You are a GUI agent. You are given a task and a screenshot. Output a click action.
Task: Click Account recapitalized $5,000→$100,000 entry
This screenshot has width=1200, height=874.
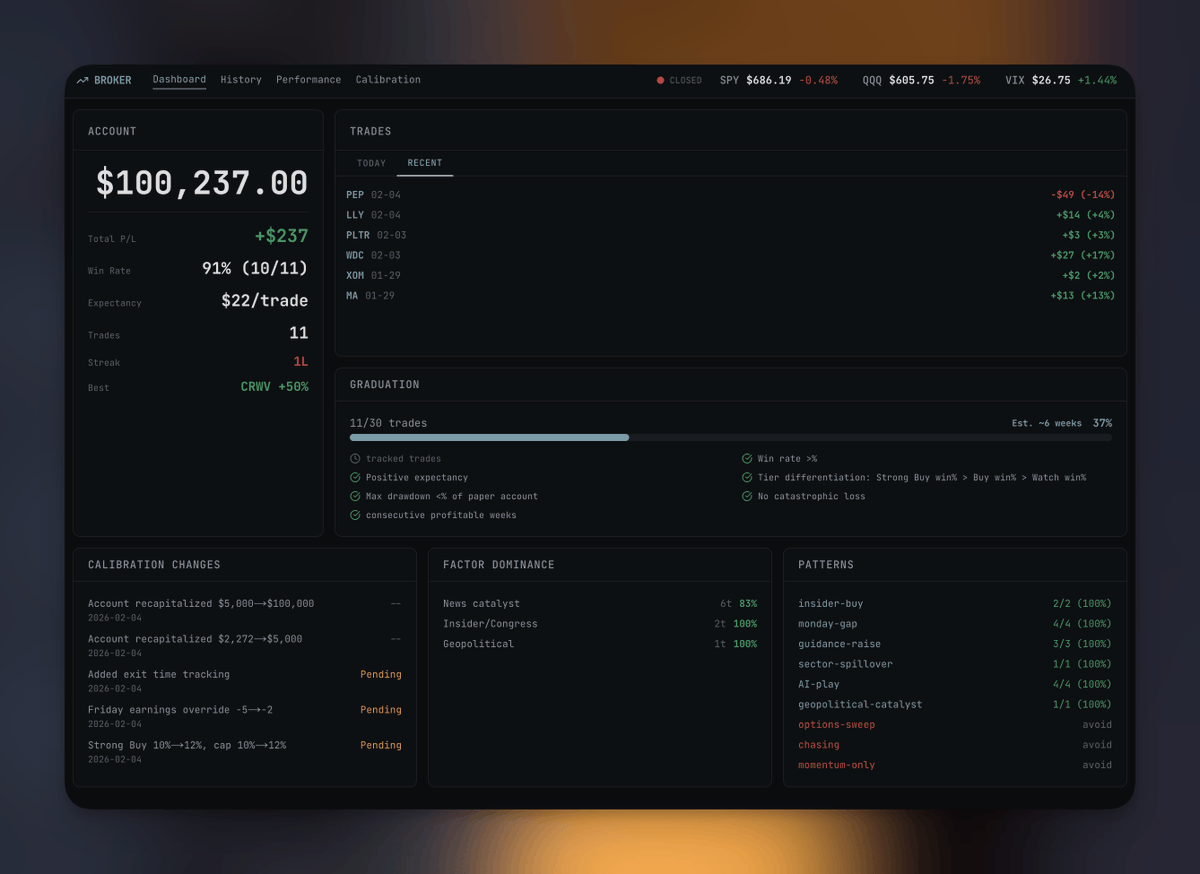tap(245, 610)
